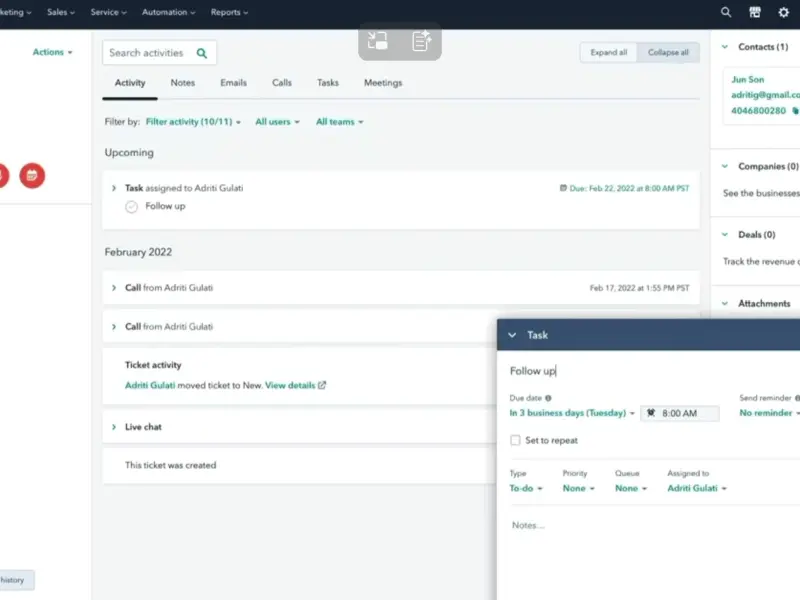Click the 8:00 AM time field
The image size is (800, 600).
(680, 413)
